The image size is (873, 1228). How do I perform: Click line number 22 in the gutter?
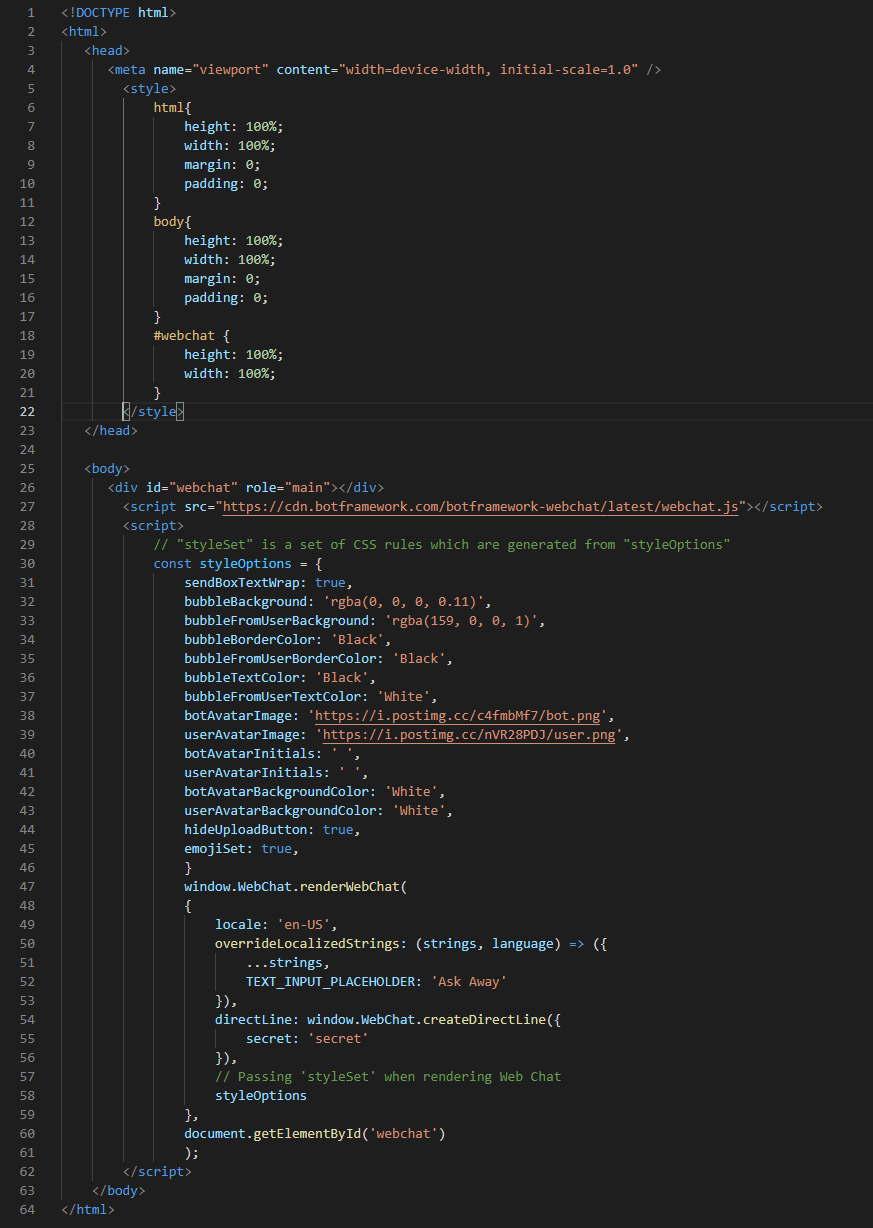pos(27,411)
